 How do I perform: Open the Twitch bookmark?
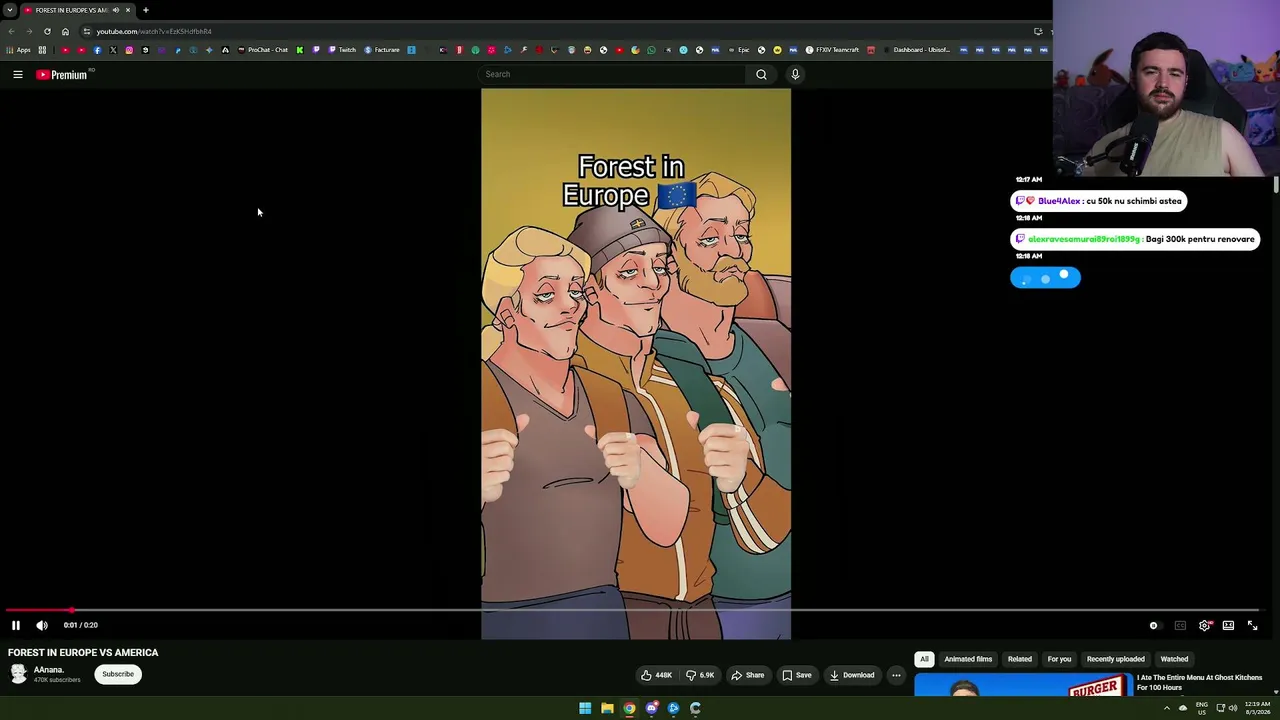pyautogui.click(x=342, y=50)
